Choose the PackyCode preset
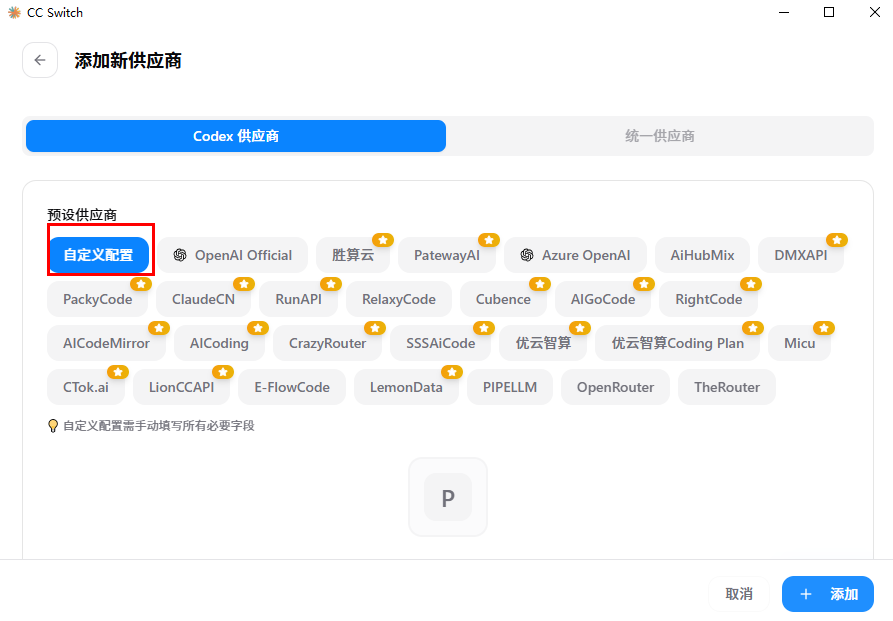This screenshot has width=893, height=621. 97,299
